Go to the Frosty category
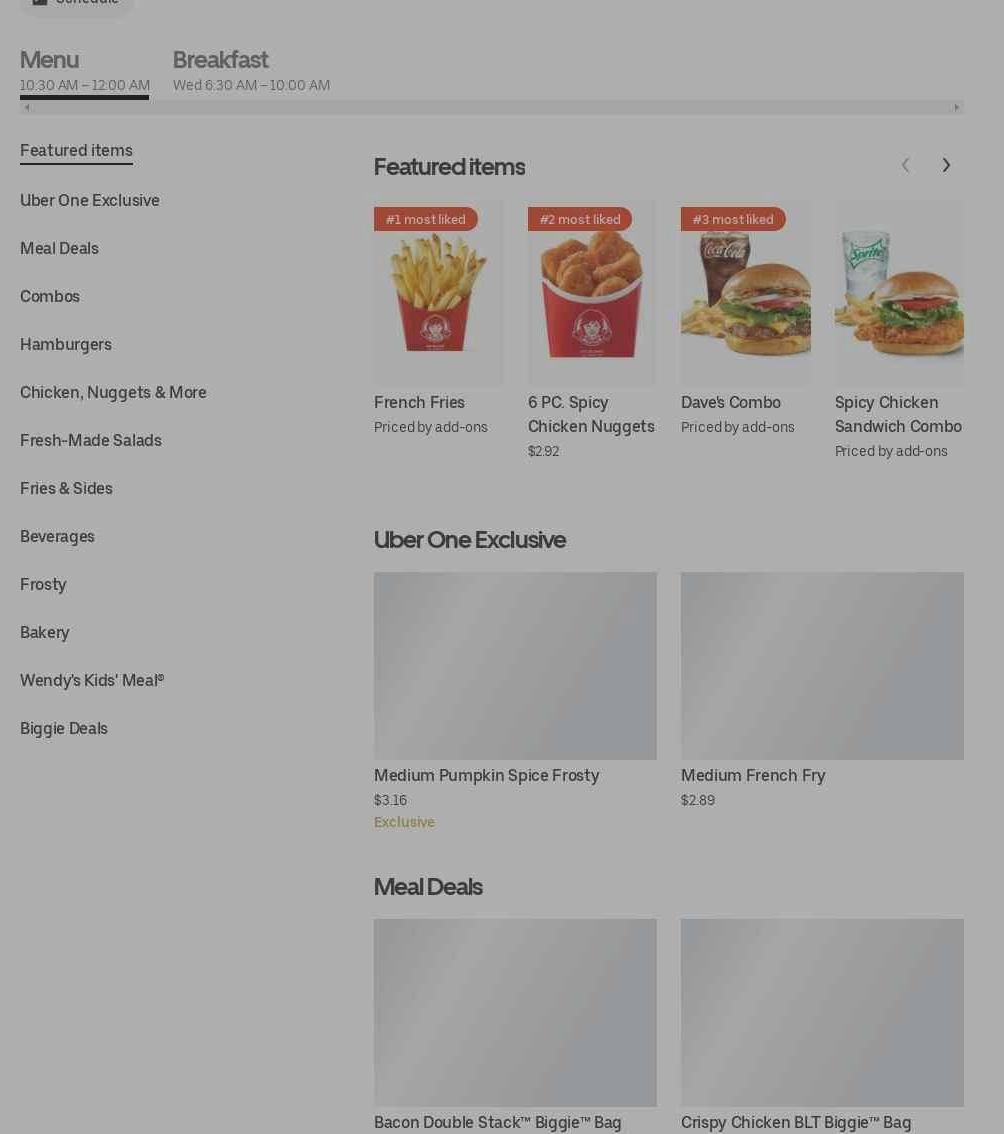The width and height of the screenshot is (1004, 1134). [43, 584]
